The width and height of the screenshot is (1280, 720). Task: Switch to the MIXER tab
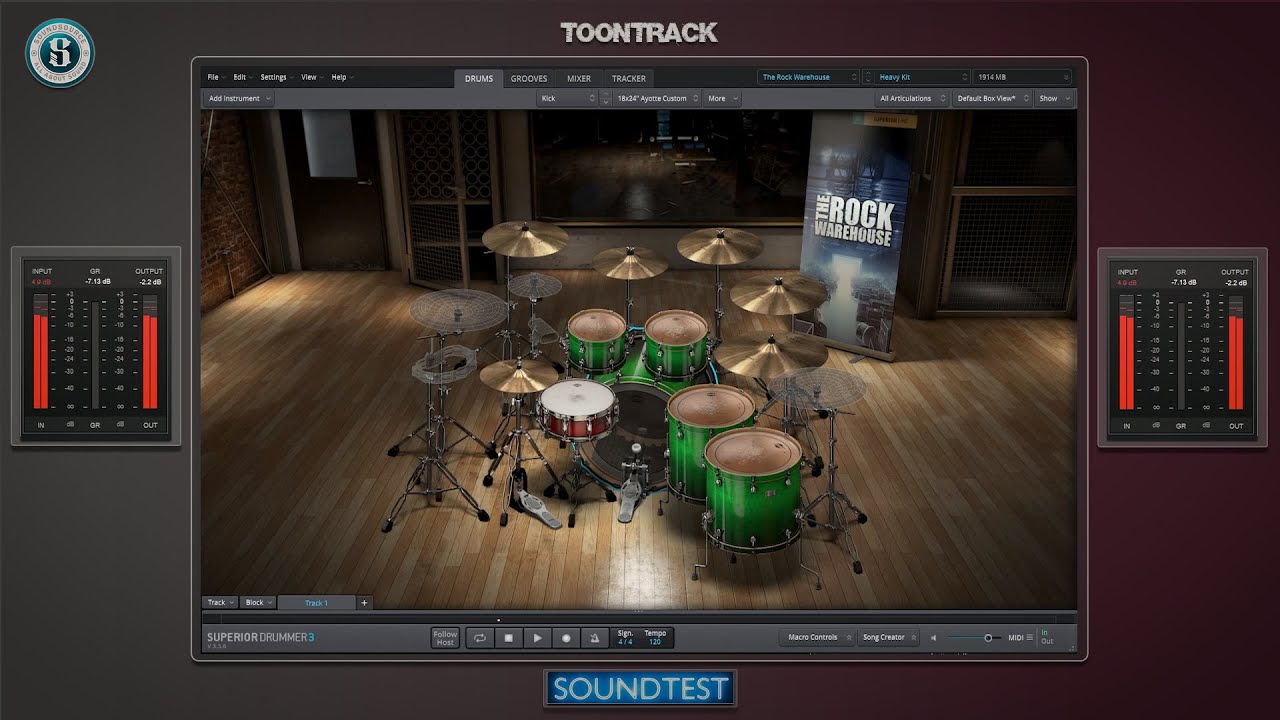tap(579, 78)
